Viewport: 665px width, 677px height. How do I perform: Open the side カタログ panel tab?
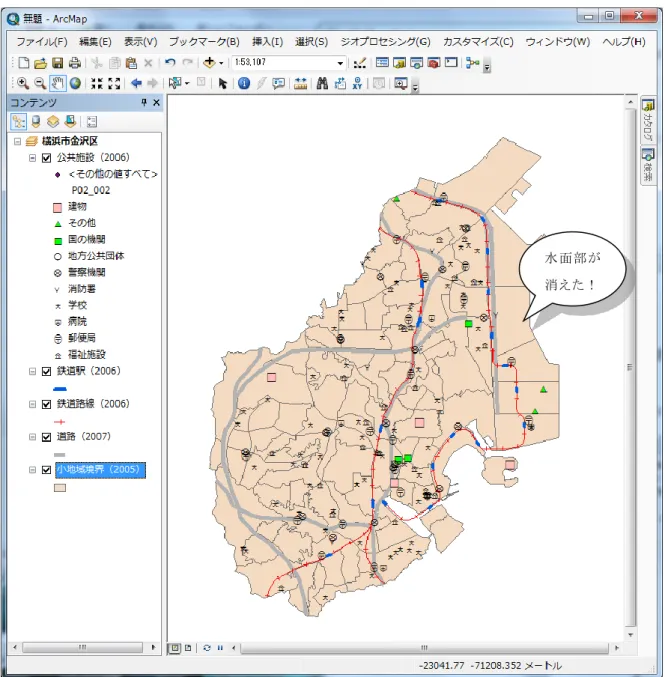(648, 120)
